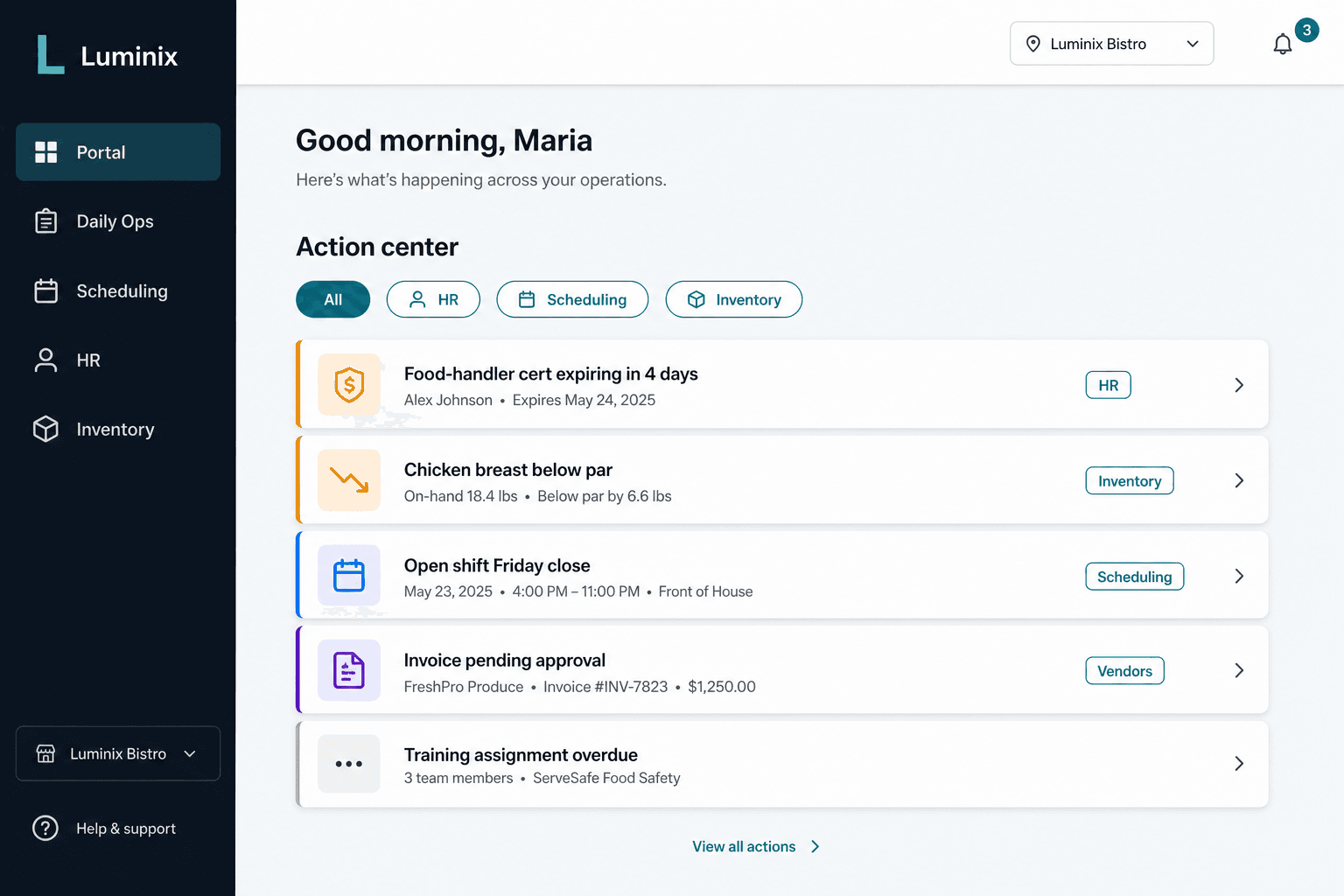Expand the chicken breast below par chevron

pos(1239,480)
